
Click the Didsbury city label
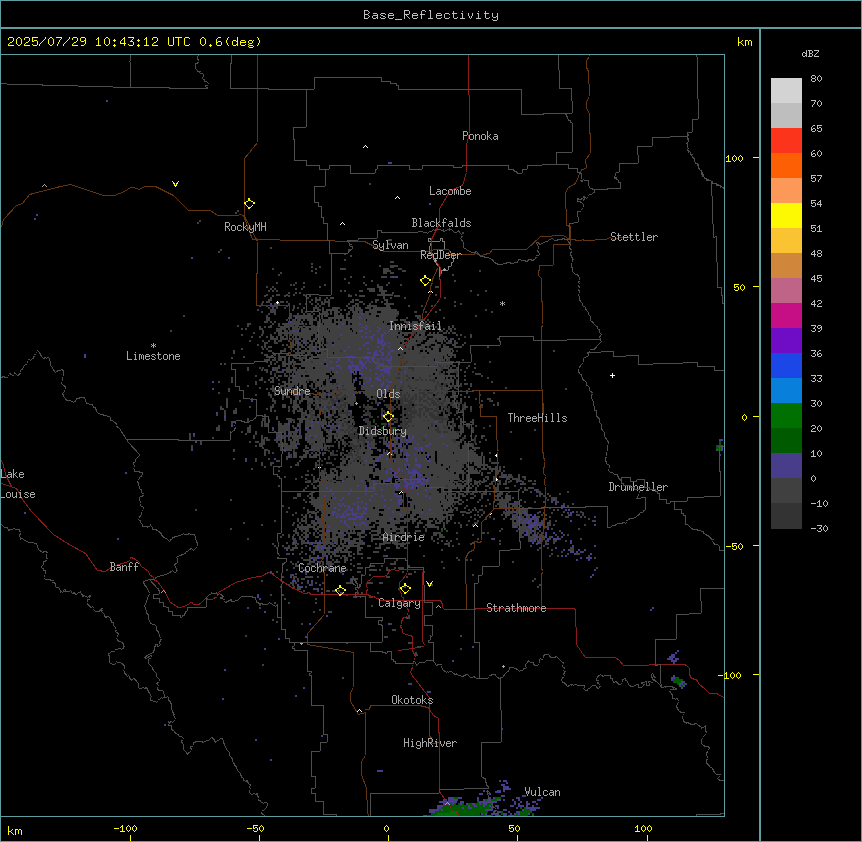[383, 431]
